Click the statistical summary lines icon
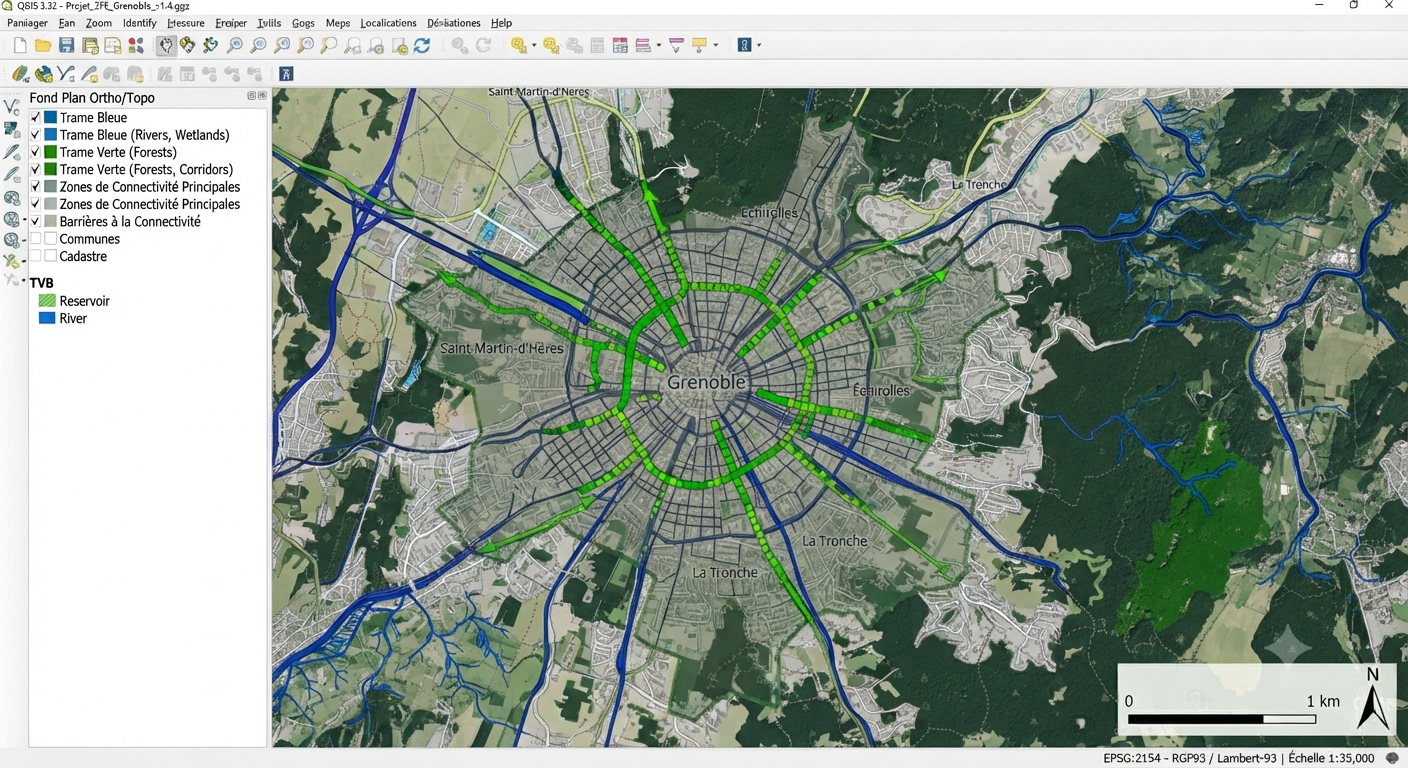Image resolution: width=1408 pixels, height=768 pixels. 643,45
